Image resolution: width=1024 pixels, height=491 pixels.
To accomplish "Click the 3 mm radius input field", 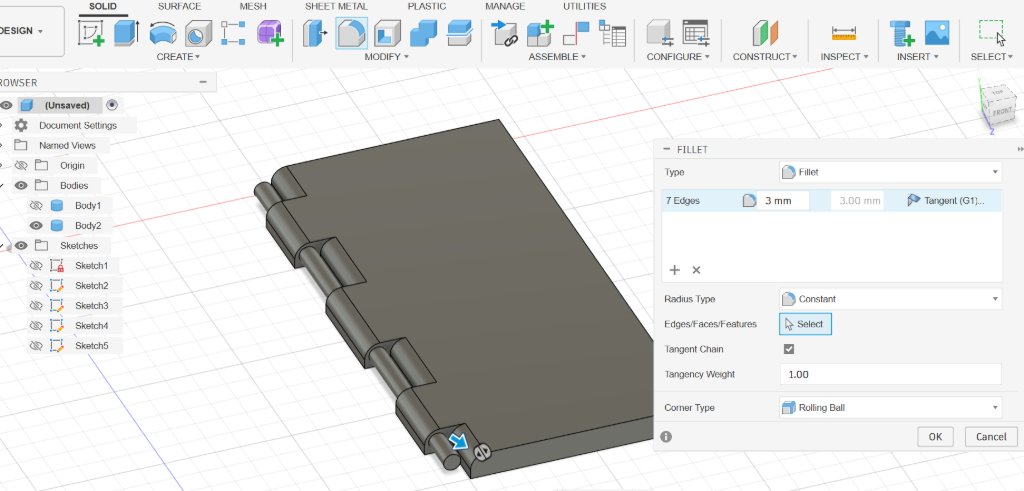I will click(783, 200).
